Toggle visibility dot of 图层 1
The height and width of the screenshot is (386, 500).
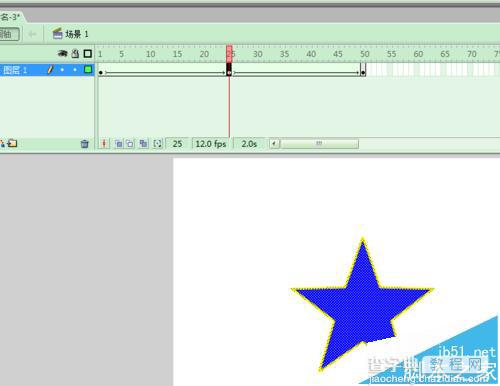pos(62,70)
